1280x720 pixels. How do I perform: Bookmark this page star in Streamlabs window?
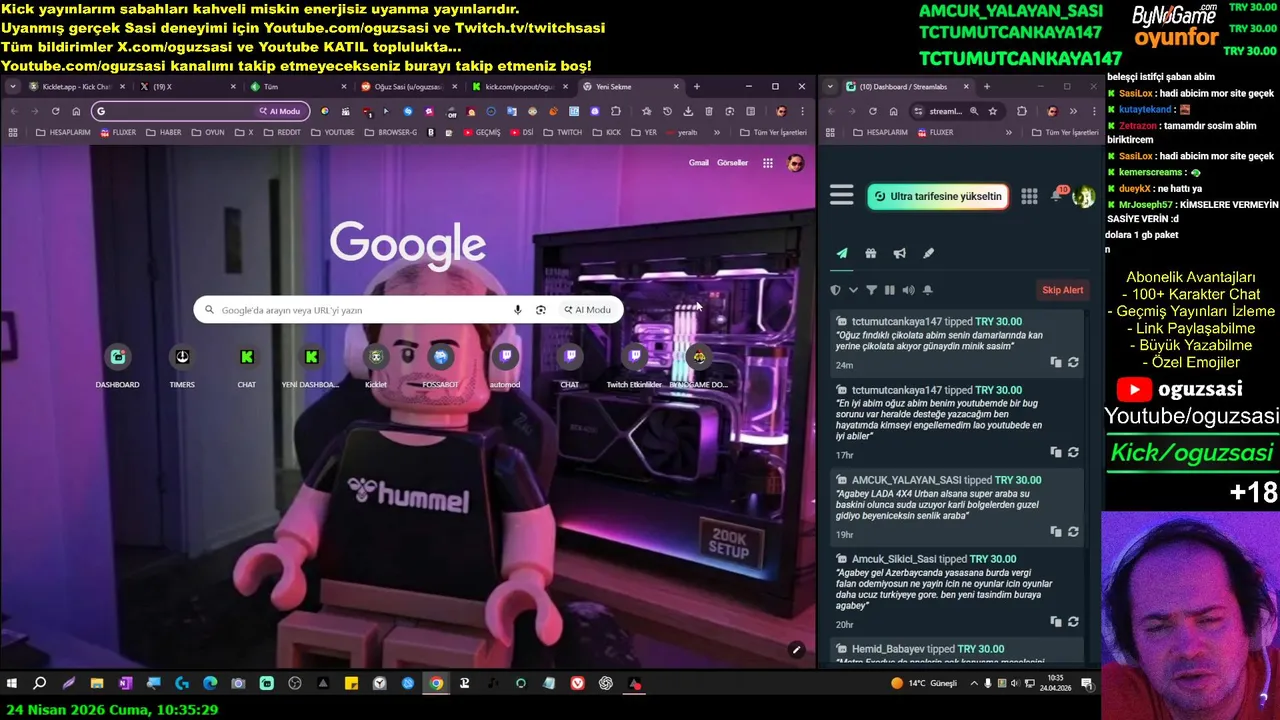(x=993, y=112)
